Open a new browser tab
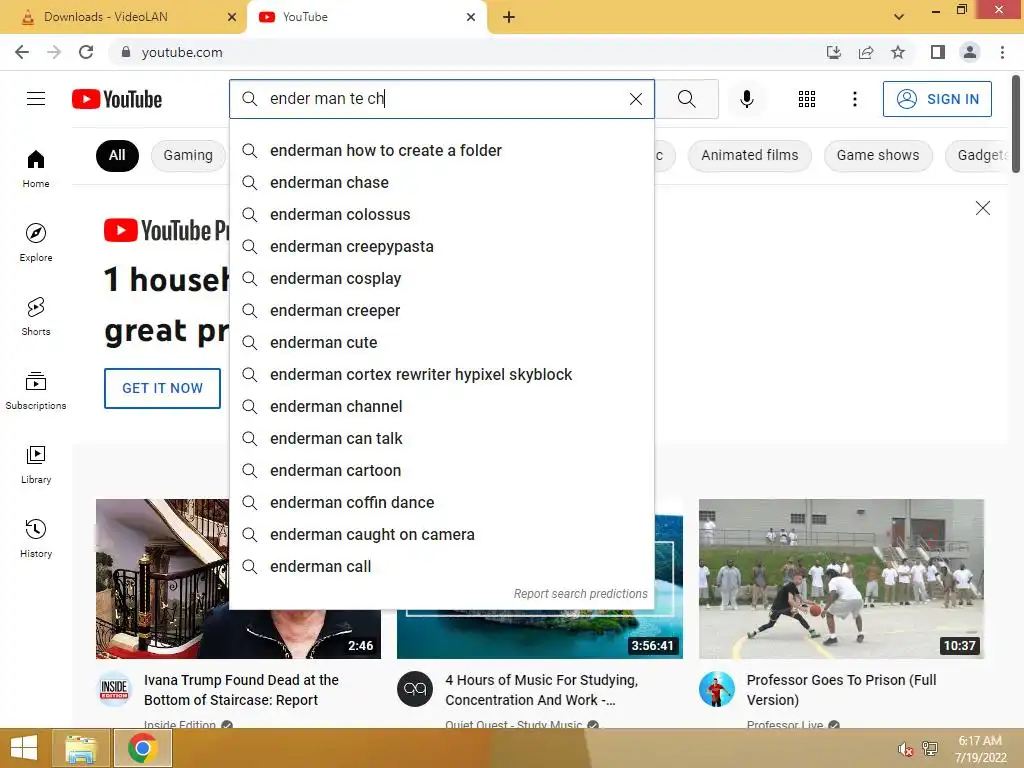The width and height of the screenshot is (1024, 768). [x=509, y=17]
